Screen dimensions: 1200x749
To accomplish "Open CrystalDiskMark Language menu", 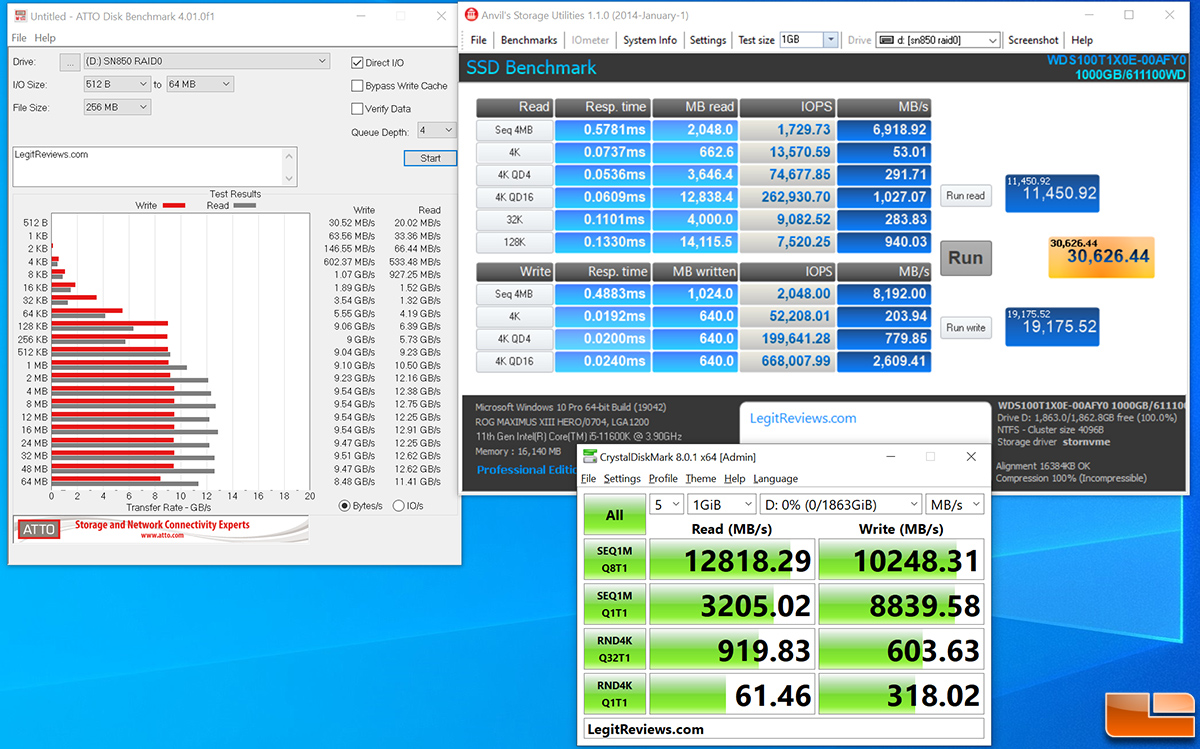I will (x=775, y=479).
